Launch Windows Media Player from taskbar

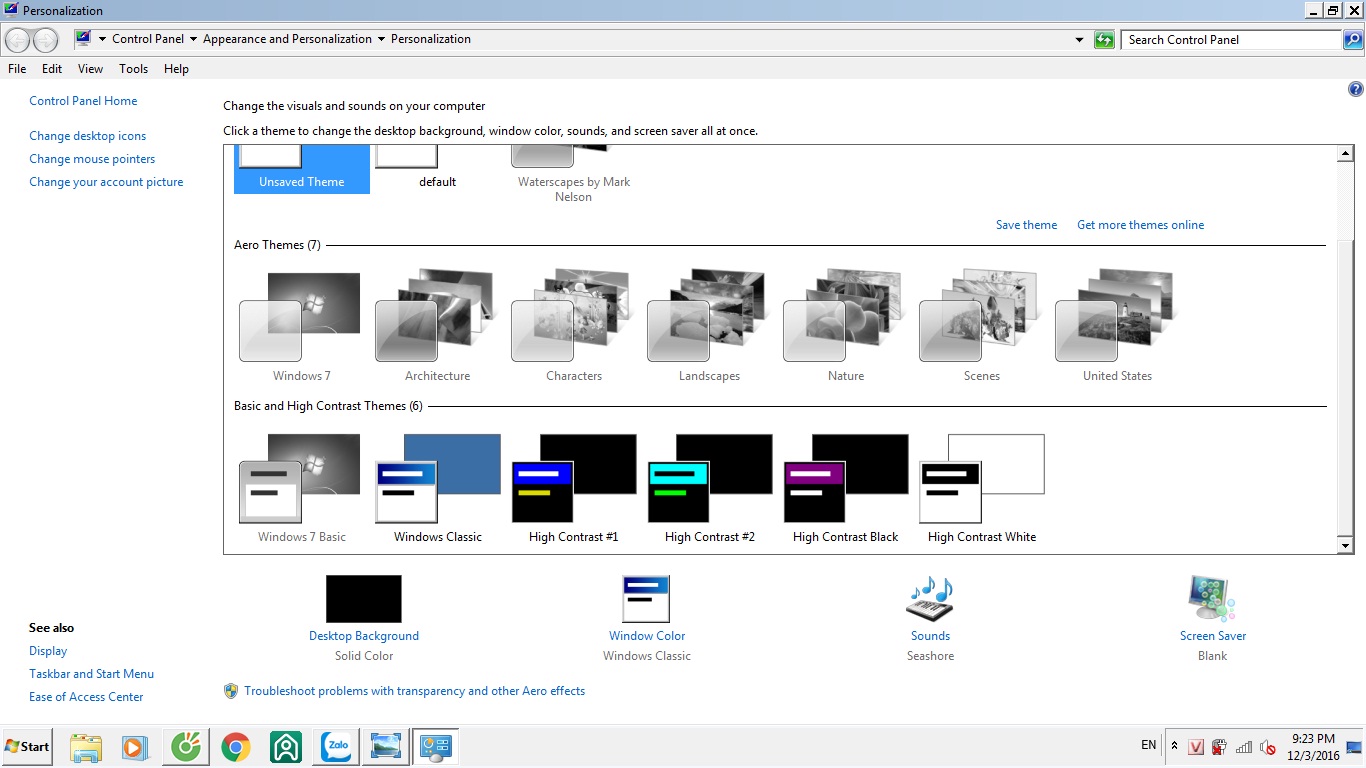[135, 747]
